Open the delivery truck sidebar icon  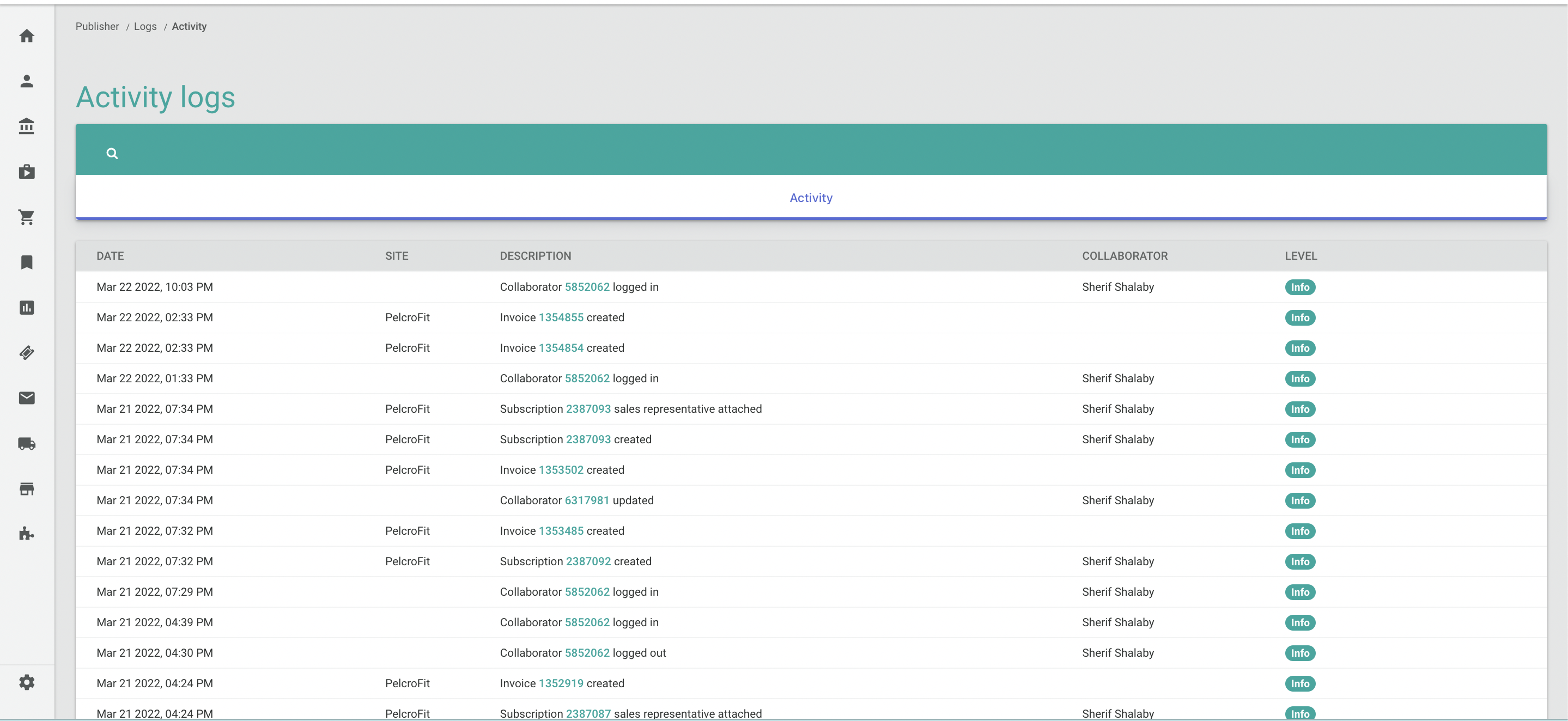[26, 444]
